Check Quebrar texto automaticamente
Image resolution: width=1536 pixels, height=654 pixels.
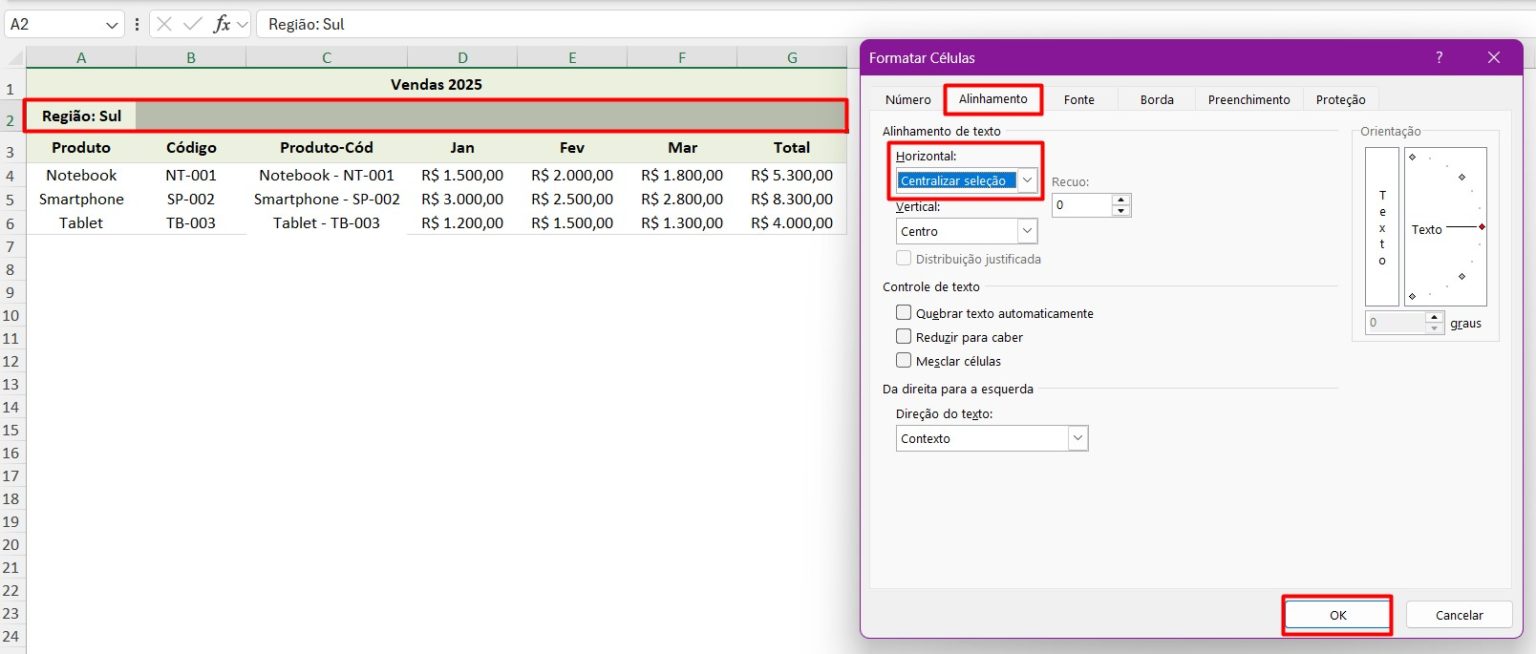[x=903, y=313]
